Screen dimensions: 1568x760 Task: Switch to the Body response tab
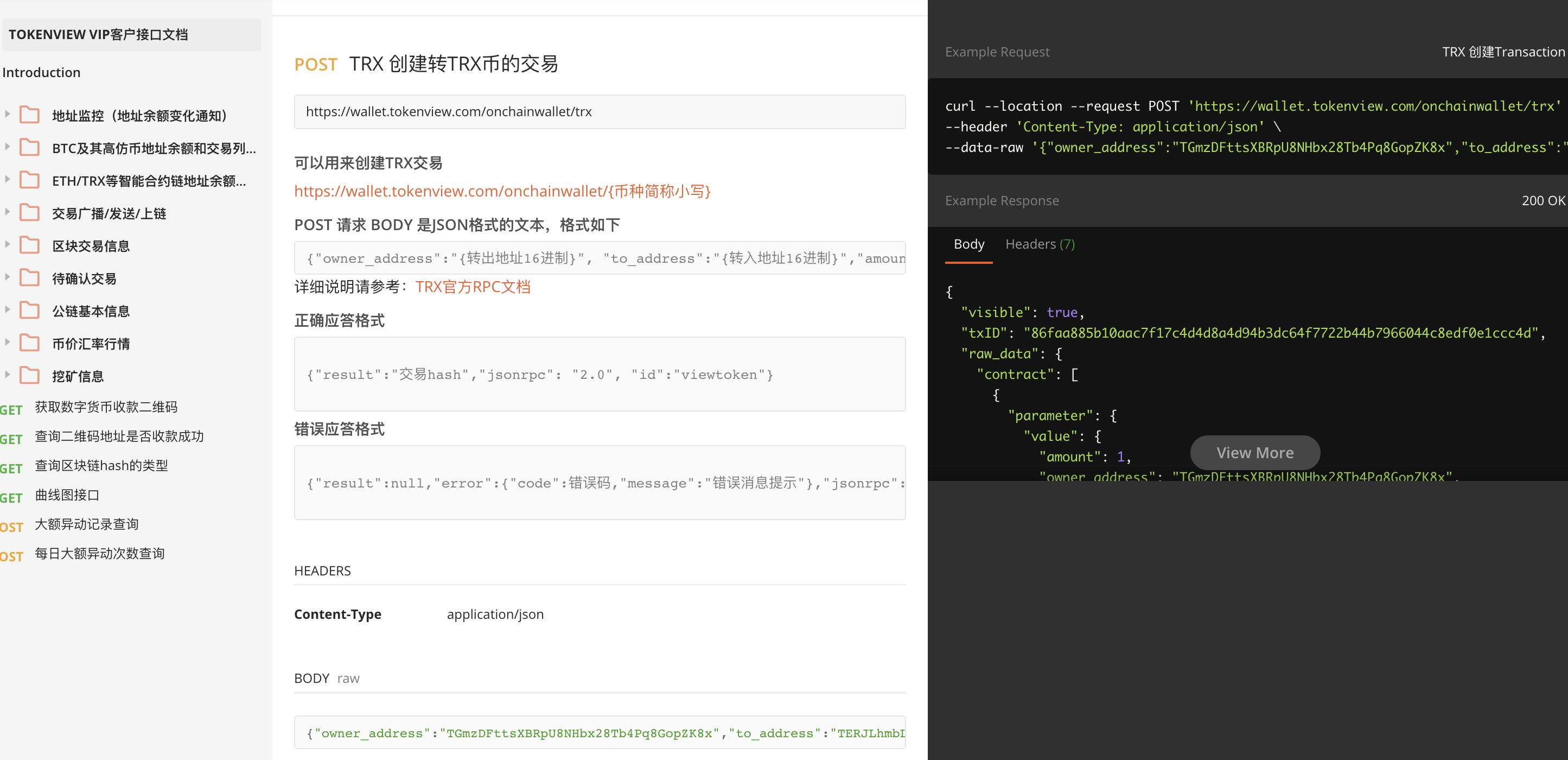point(968,244)
